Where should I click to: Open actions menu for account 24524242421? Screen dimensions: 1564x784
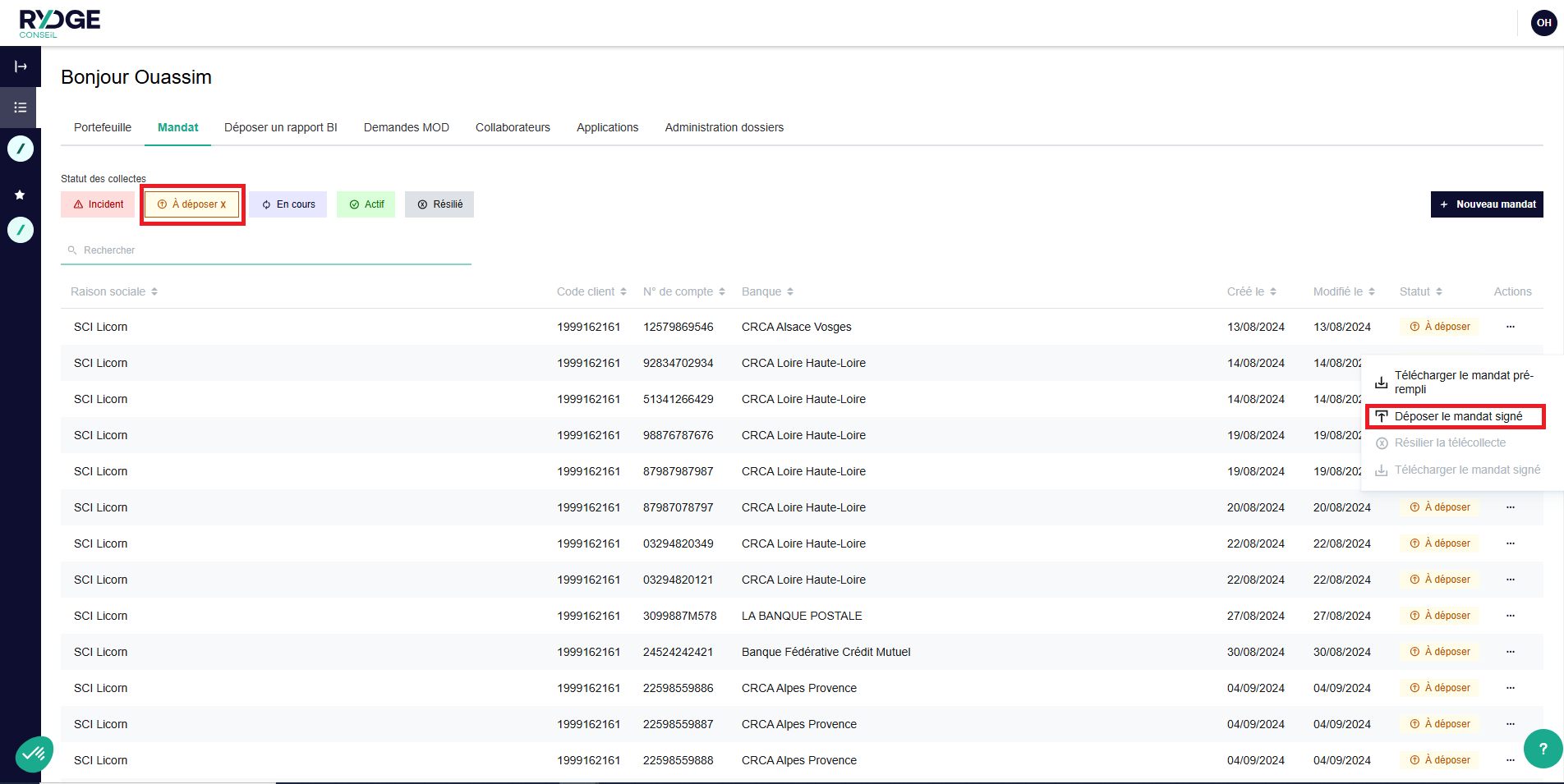click(x=1511, y=652)
